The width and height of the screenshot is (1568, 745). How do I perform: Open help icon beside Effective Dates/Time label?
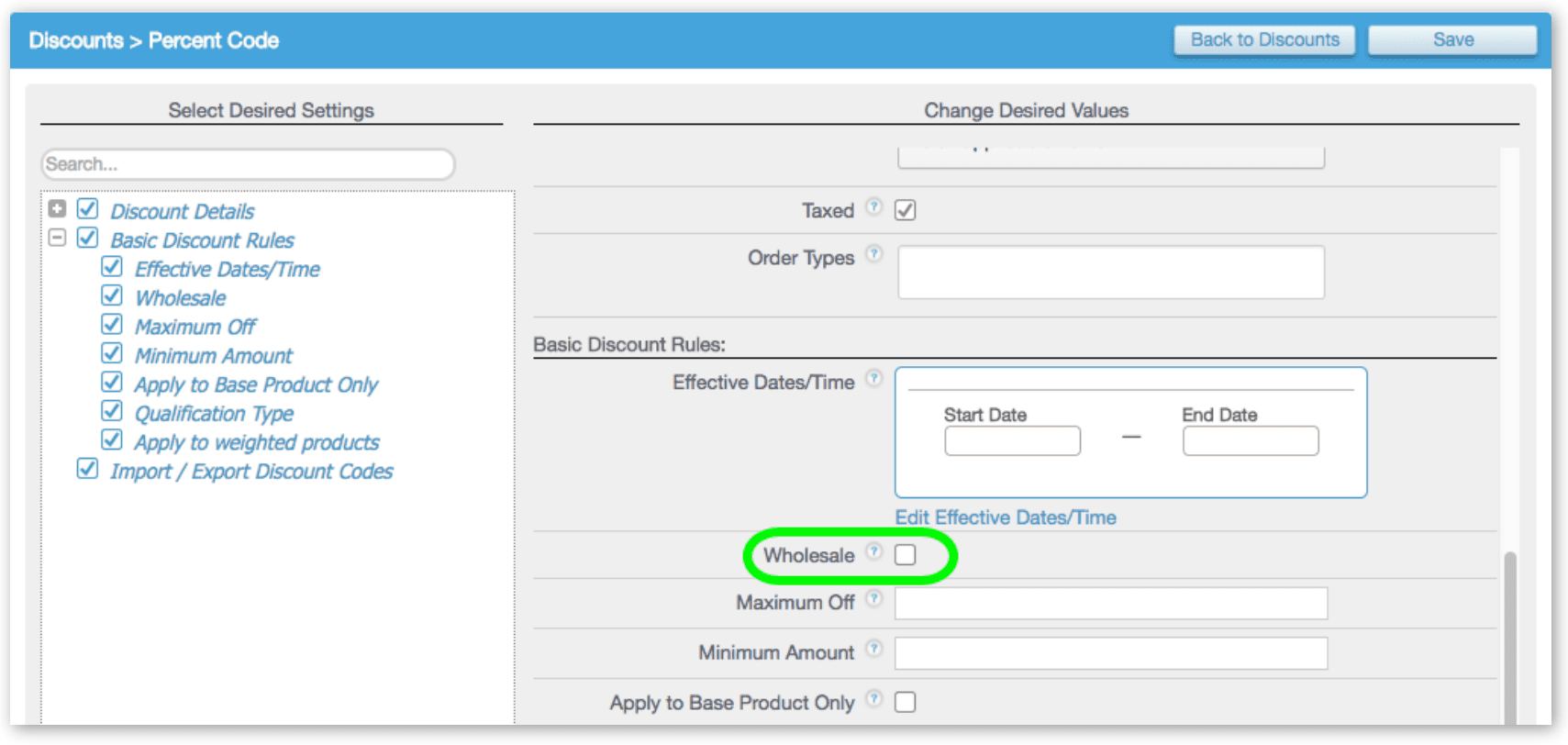873,378
